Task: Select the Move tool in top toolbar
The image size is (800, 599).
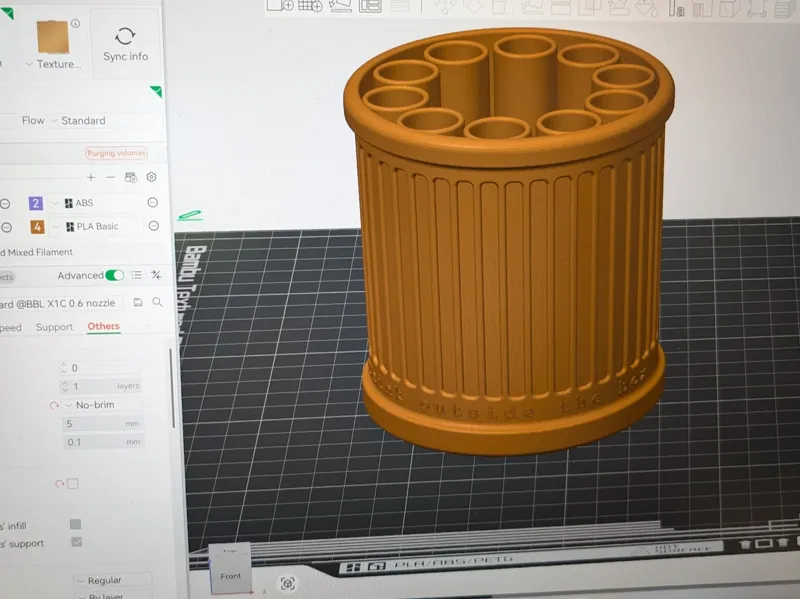Action: coord(445,6)
